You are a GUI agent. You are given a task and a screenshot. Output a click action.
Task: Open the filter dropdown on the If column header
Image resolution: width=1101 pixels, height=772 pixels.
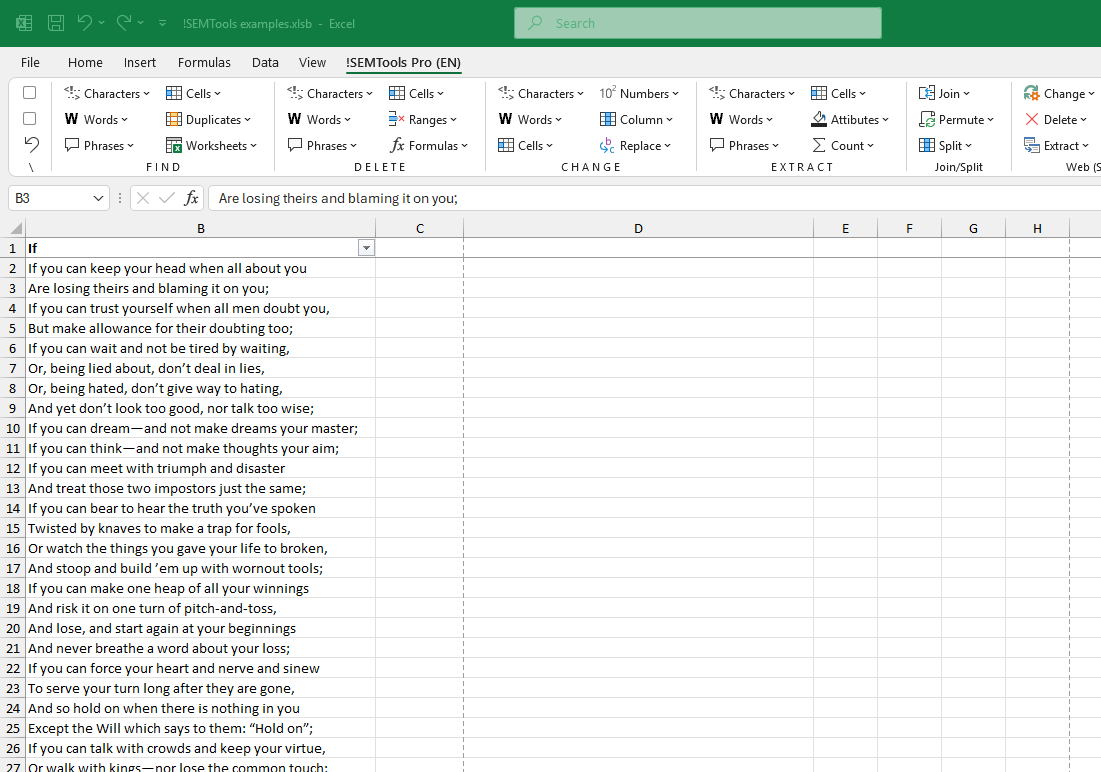pos(366,247)
